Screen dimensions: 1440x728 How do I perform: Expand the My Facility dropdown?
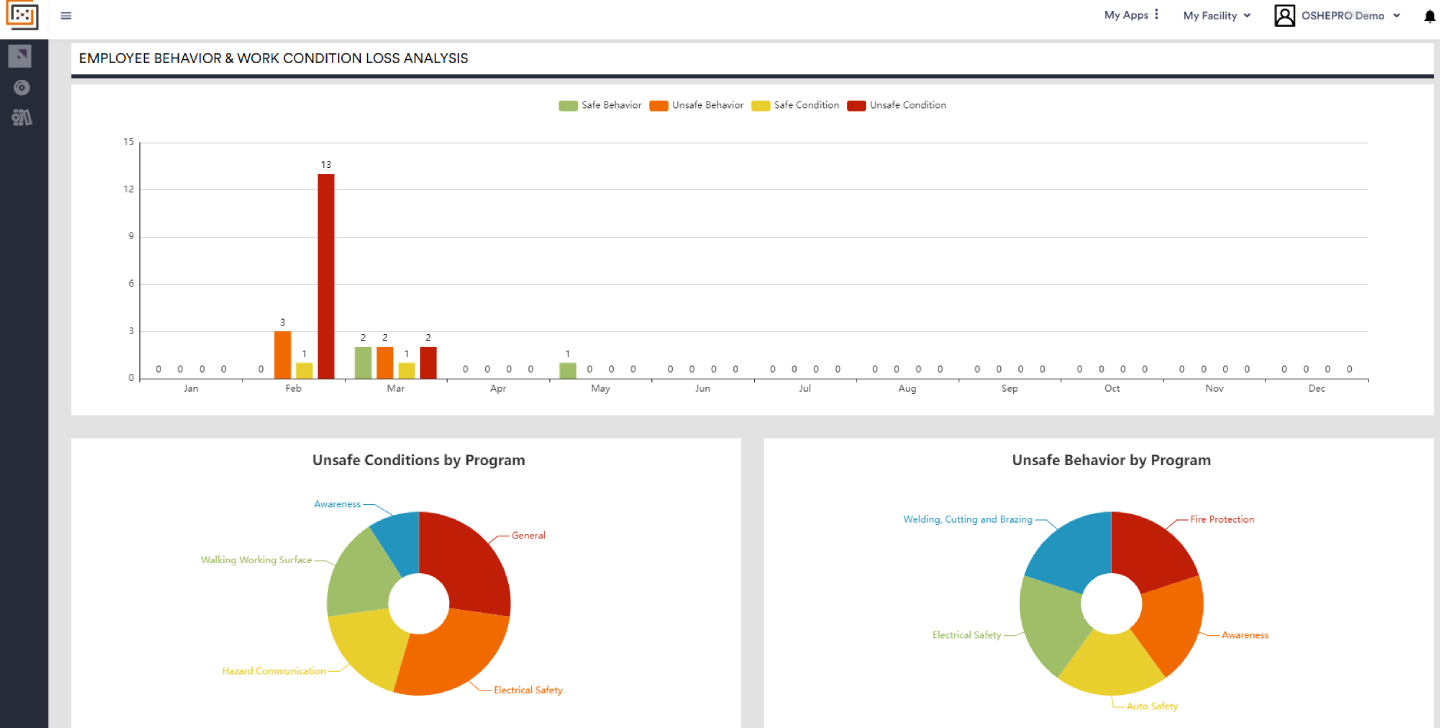[x=1217, y=16]
